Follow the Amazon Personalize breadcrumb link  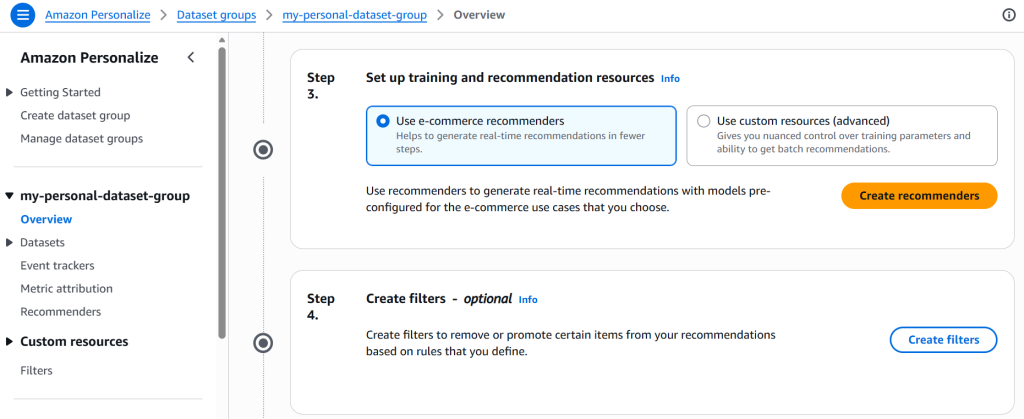(x=98, y=15)
